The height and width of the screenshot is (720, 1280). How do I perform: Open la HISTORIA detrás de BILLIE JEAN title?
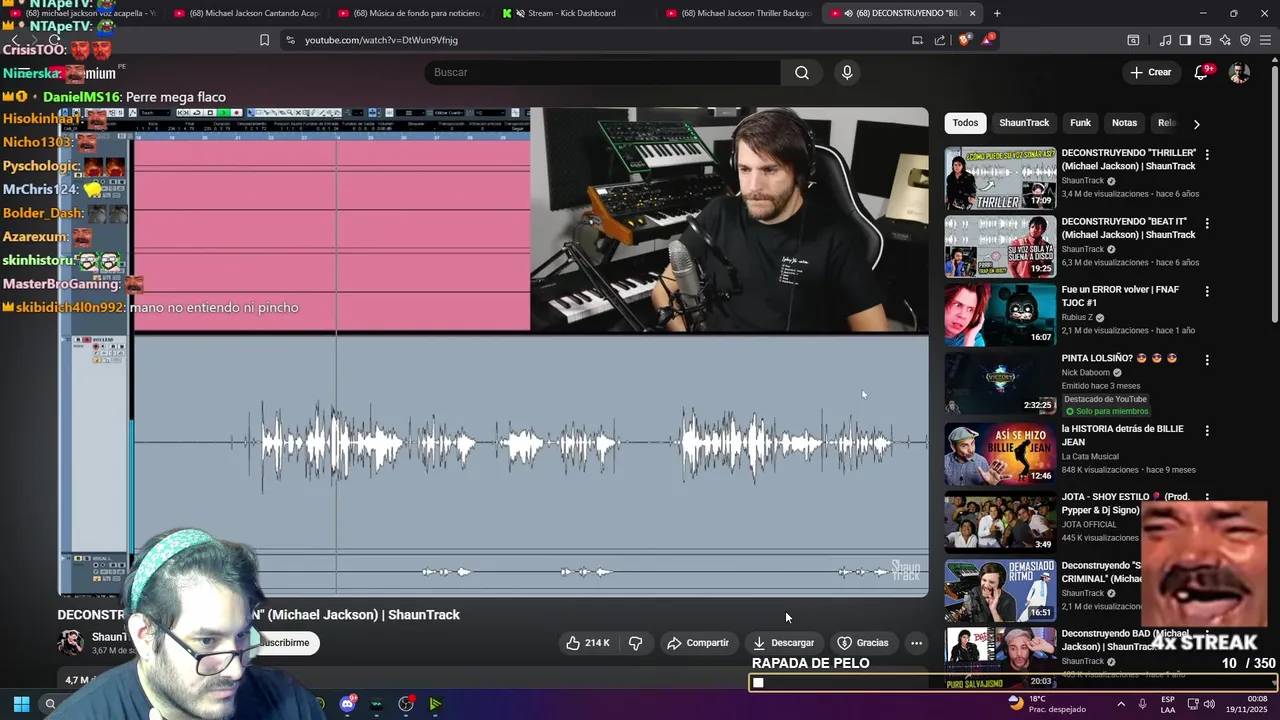(x=1122, y=435)
